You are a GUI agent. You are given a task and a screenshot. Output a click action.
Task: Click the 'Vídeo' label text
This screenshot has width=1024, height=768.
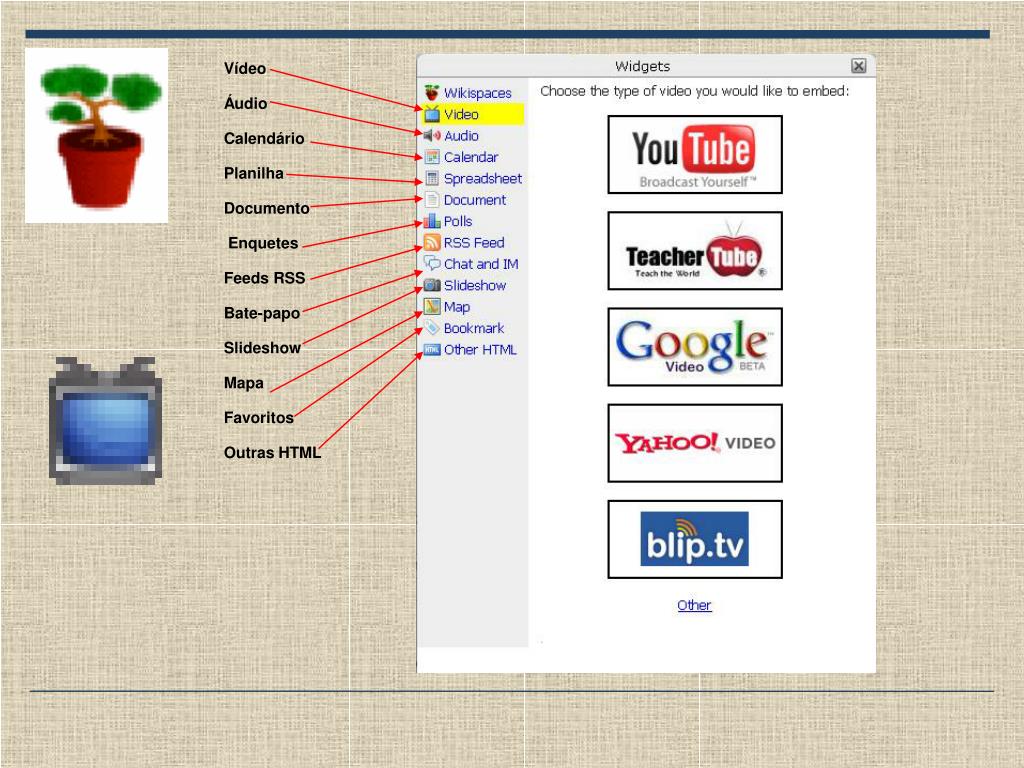tap(245, 69)
